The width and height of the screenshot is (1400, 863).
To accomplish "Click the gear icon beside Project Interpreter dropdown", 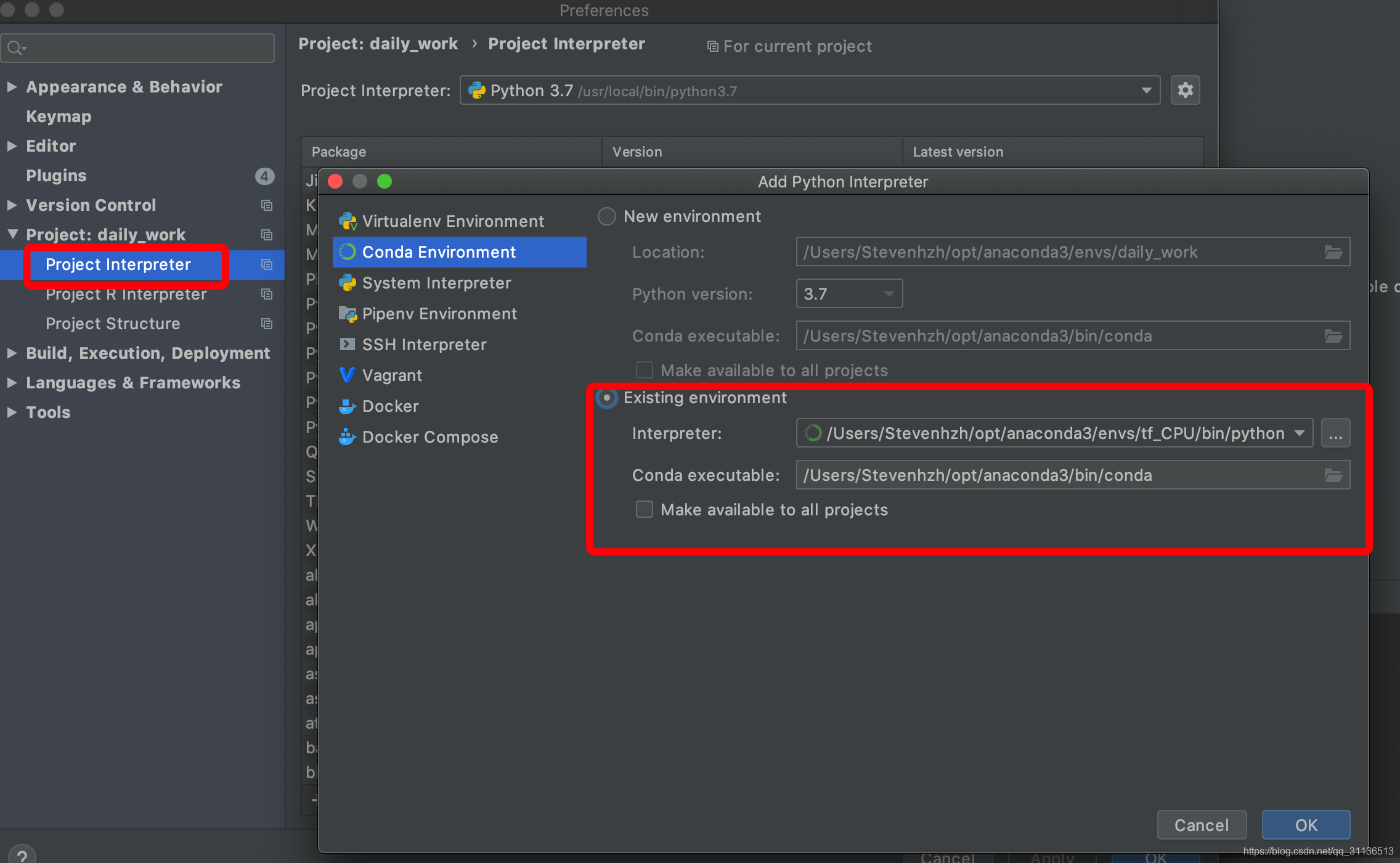I will (1185, 91).
